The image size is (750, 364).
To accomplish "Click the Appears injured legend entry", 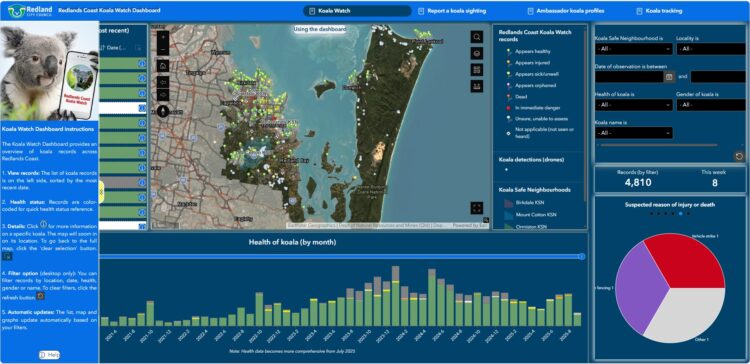I will pos(528,63).
